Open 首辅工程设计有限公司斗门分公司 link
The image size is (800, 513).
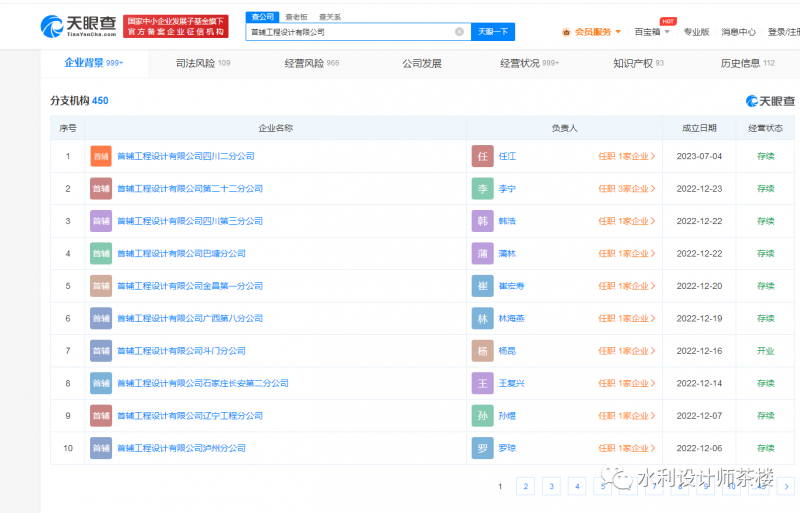[181, 351]
